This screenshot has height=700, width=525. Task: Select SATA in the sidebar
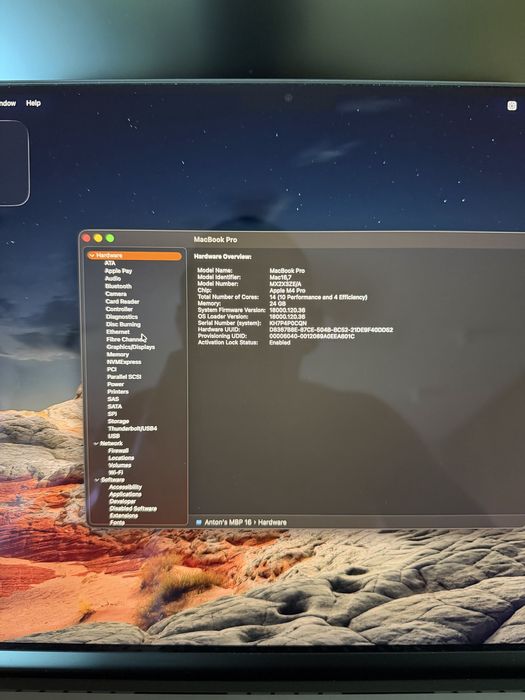click(115, 407)
